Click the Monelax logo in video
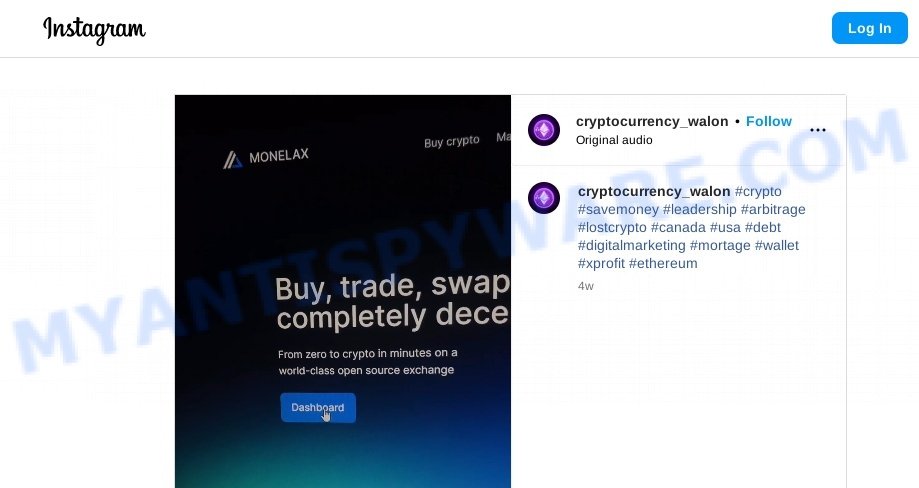The width and height of the screenshot is (919, 488). (x=266, y=158)
